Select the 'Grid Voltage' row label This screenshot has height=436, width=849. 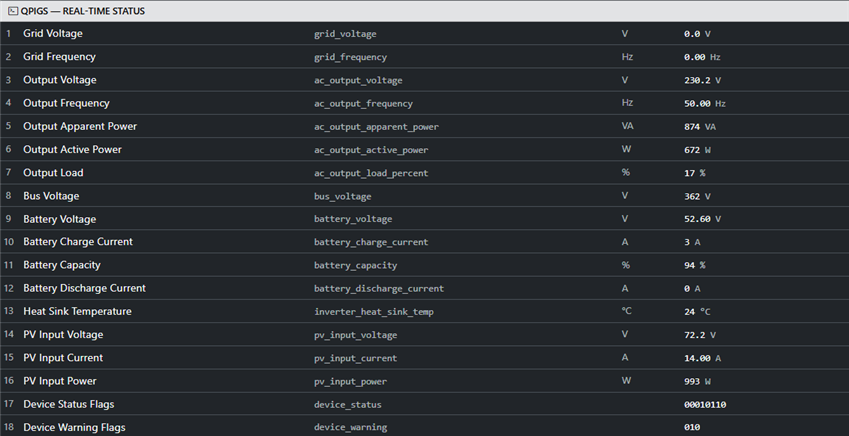(53, 34)
